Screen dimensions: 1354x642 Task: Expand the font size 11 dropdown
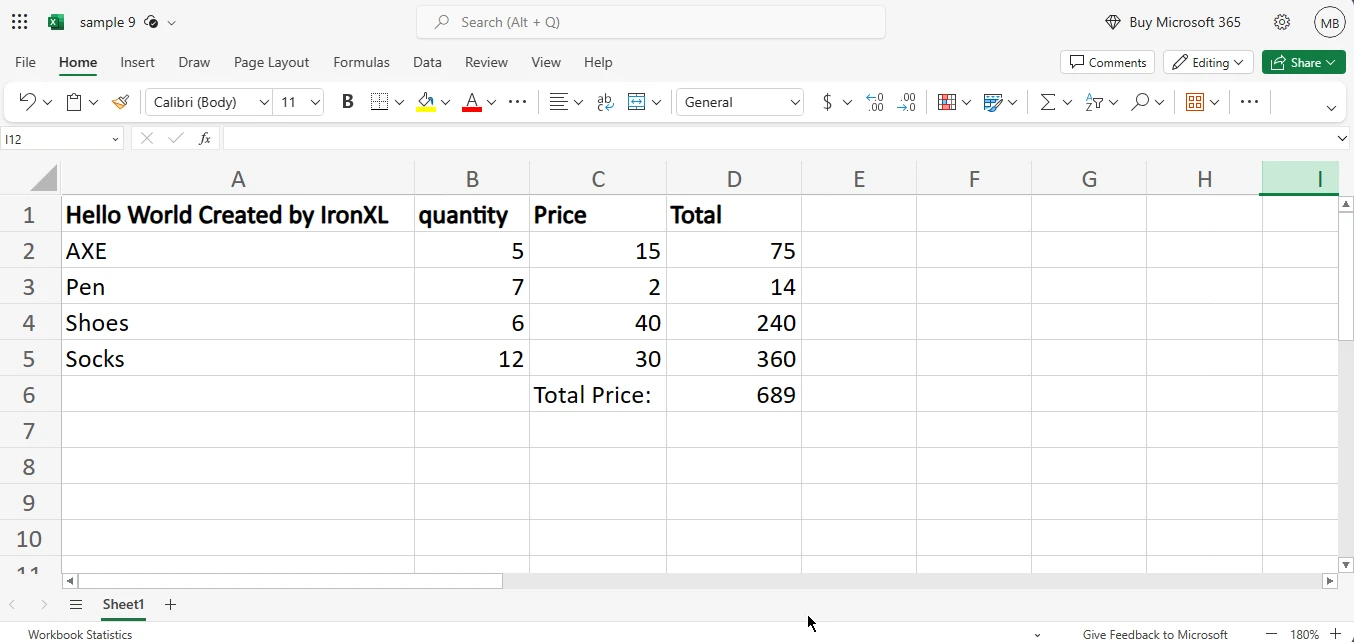click(316, 102)
